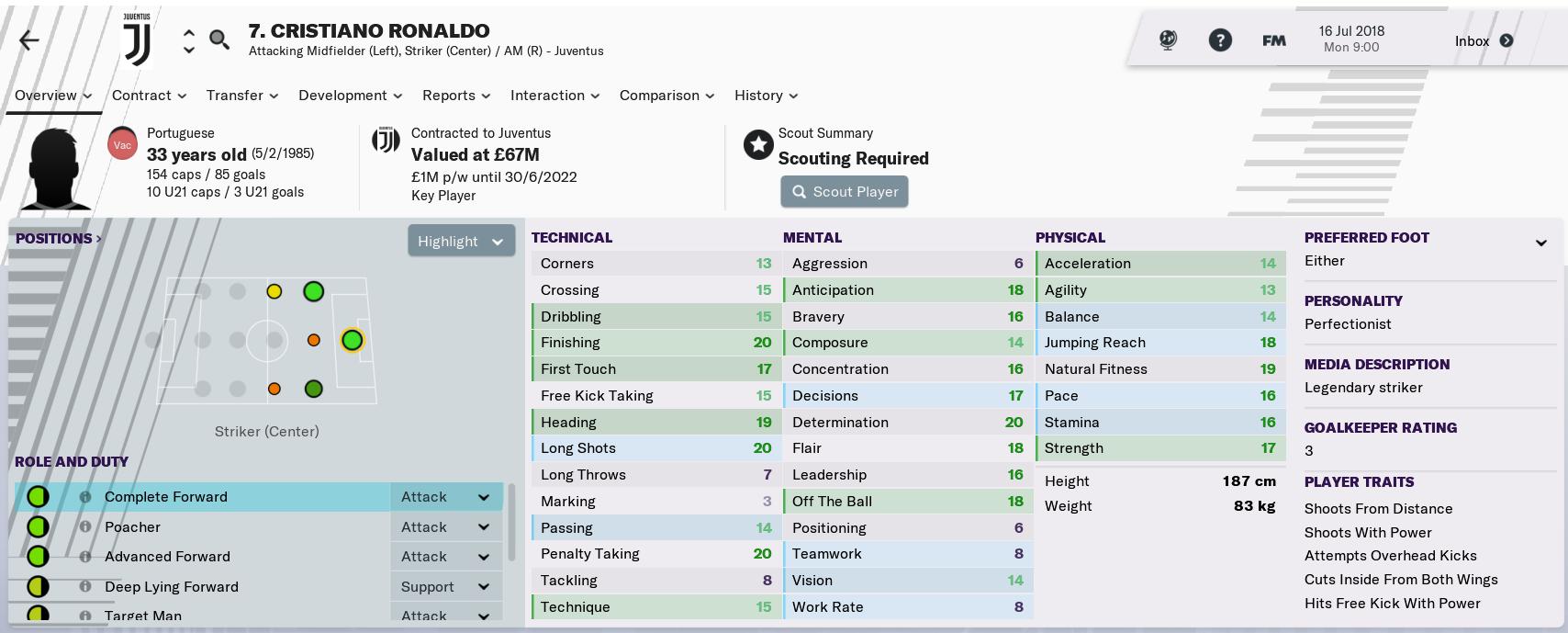
Task: Click the help question mark icon
Action: (x=1220, y=40)
